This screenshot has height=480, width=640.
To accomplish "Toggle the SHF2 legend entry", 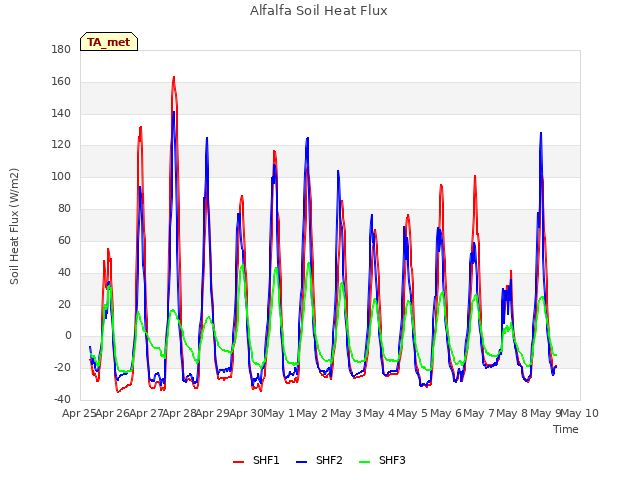I will [x=319, y=460].
